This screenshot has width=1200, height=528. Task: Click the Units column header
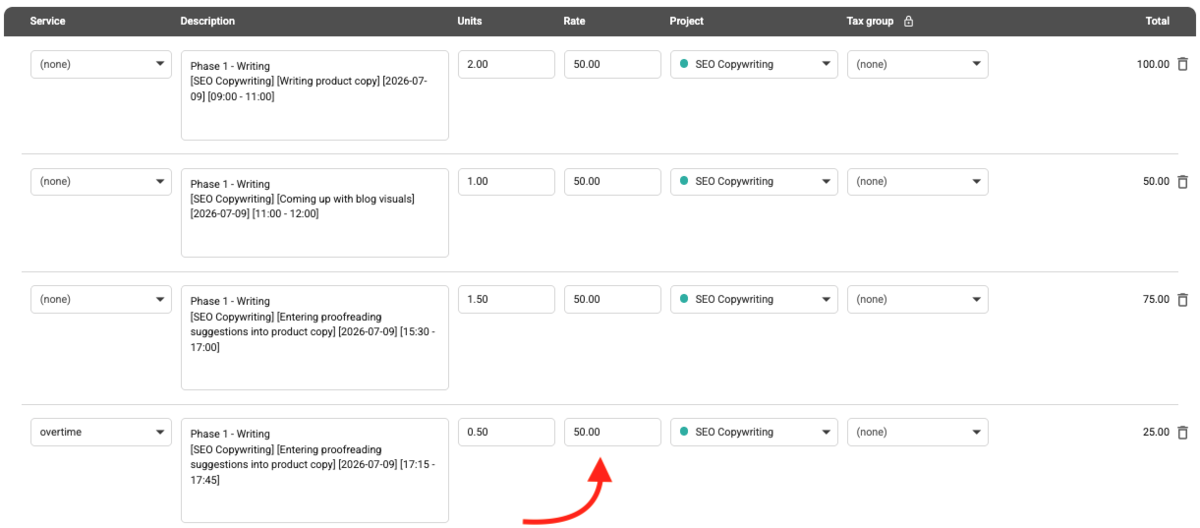point(470,21)
